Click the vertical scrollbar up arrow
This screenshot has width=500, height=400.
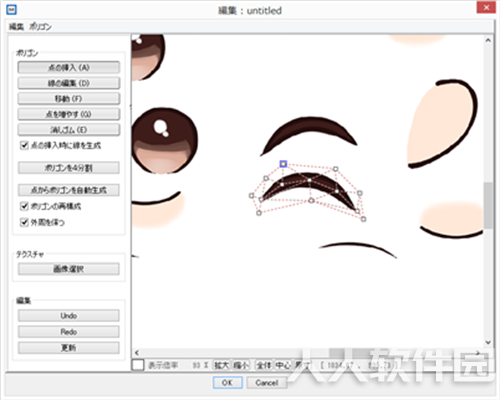coord(488,40)
